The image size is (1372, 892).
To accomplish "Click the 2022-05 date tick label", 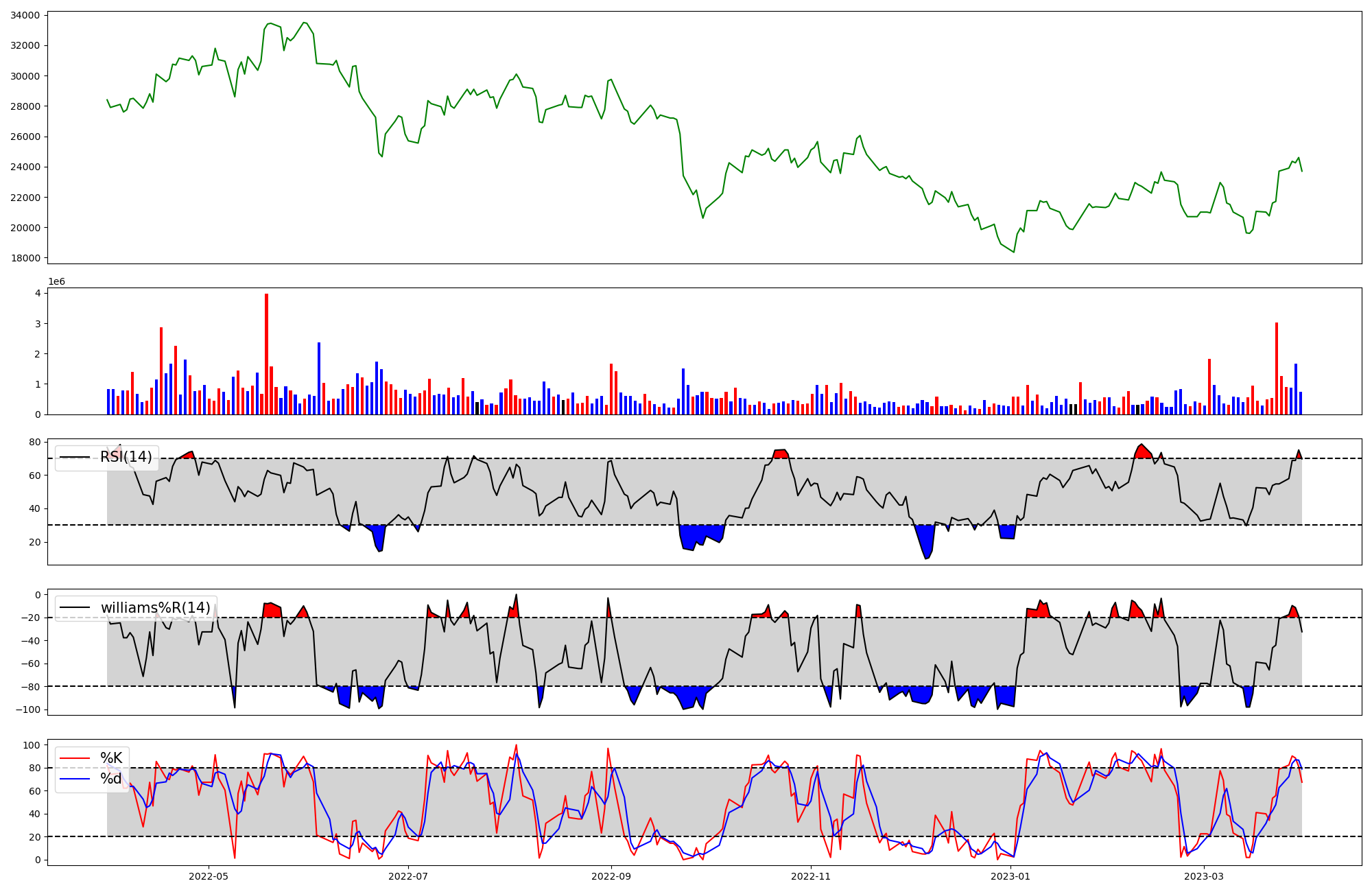I will (x=208, y=876).
